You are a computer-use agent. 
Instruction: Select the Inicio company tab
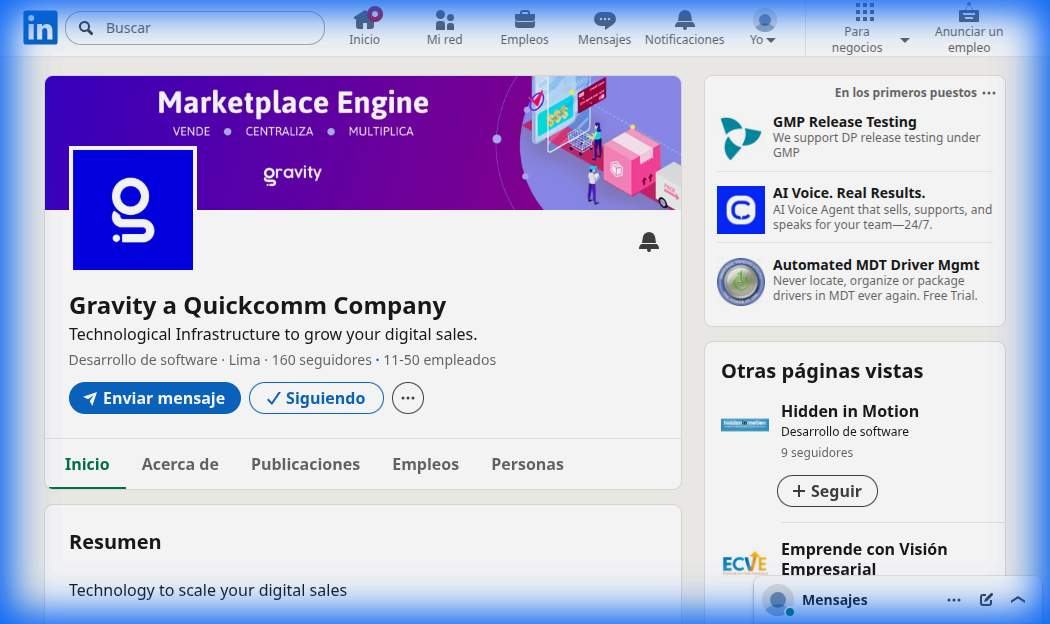[x=87, y=464]
